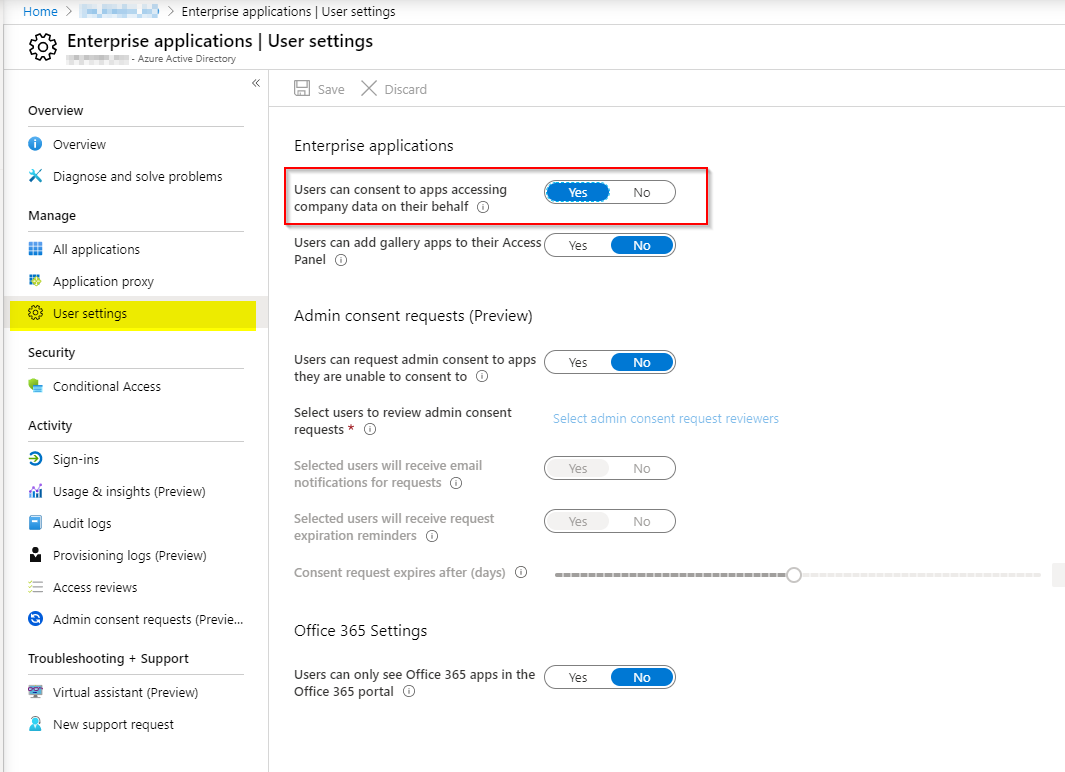Click the Virtual assistant icon
The image size is (1065, 772).
(36, 692)
